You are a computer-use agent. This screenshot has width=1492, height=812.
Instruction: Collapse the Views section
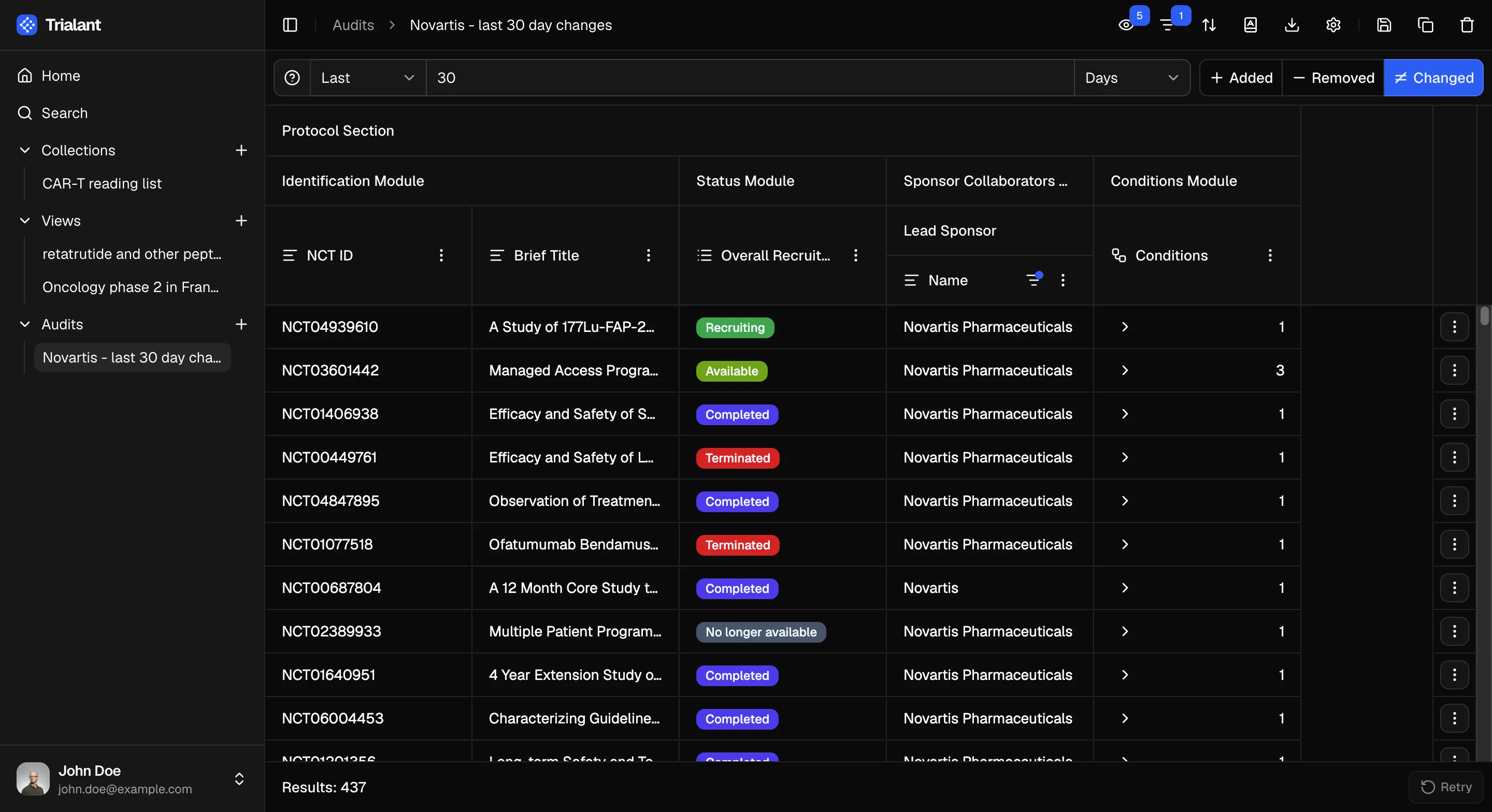25,221
